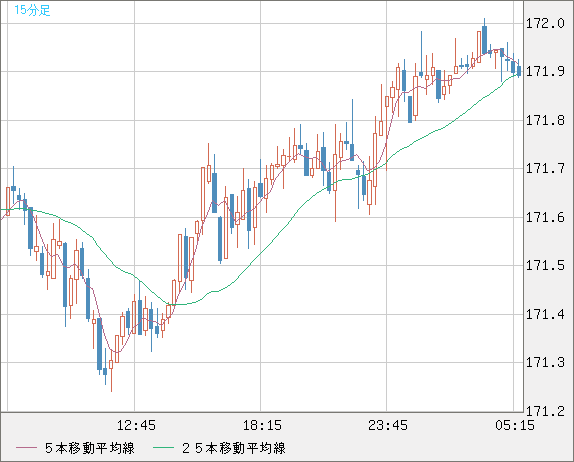Click the 171.9 price axis label

[545, 71]
